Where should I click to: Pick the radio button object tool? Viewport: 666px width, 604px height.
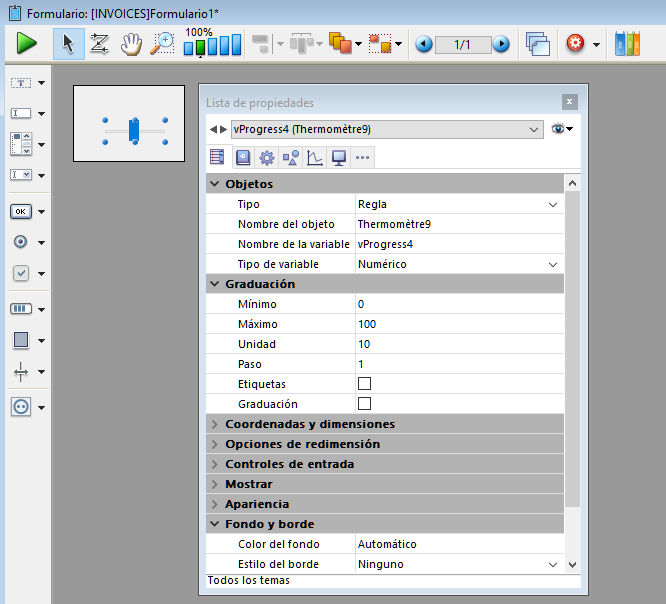[21, 242]
